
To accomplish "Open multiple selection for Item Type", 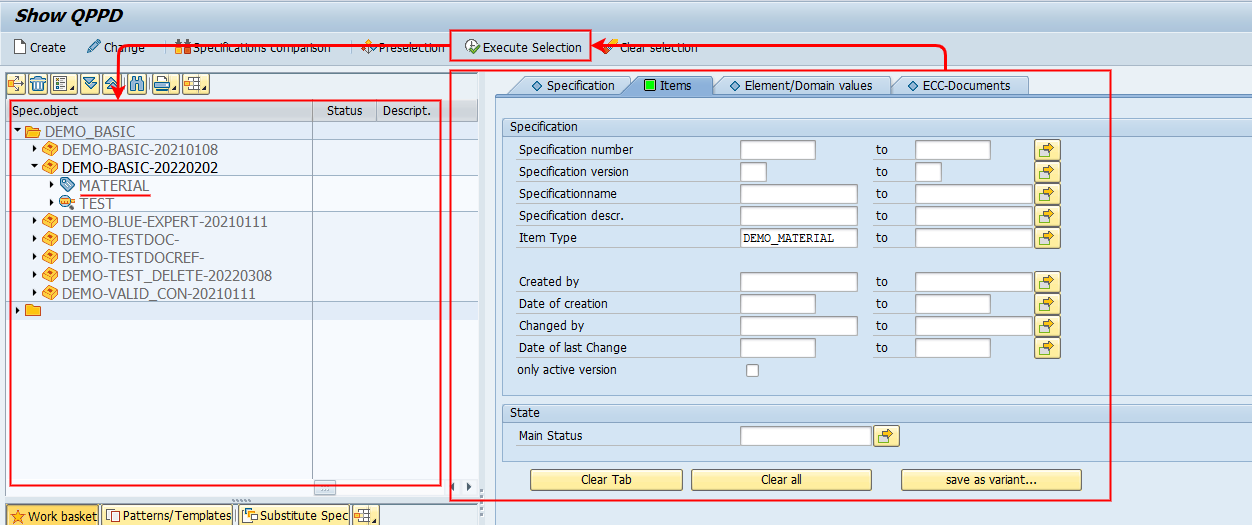I will [x=1047, y=238].
